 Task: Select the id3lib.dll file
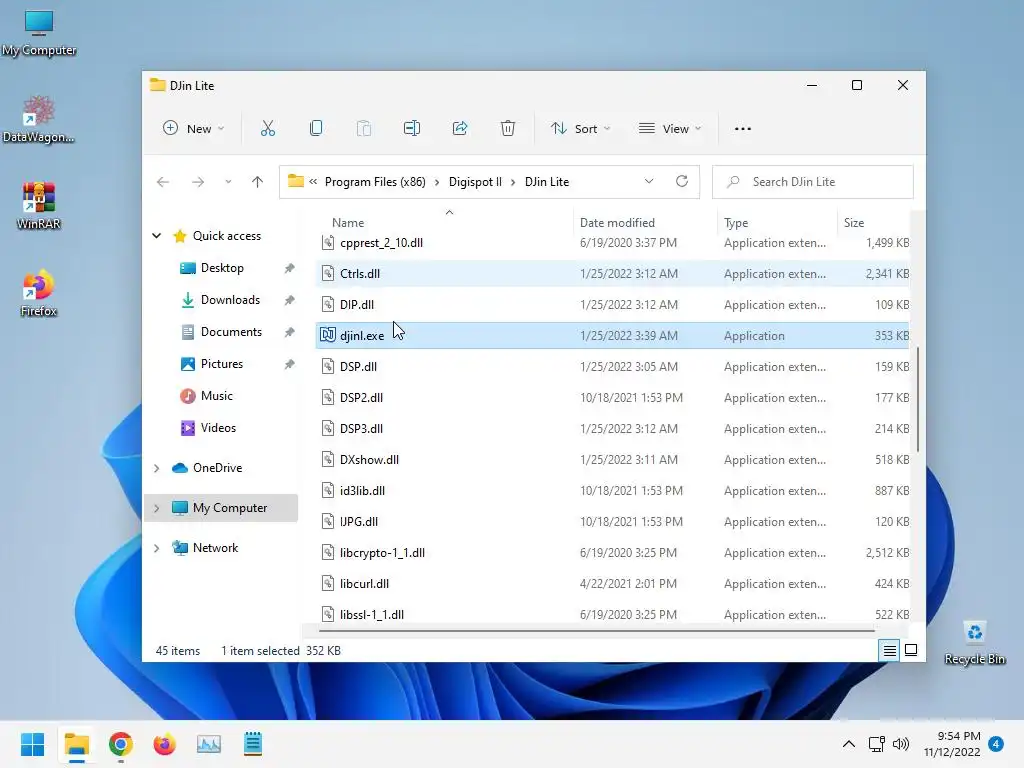(612, 490)
